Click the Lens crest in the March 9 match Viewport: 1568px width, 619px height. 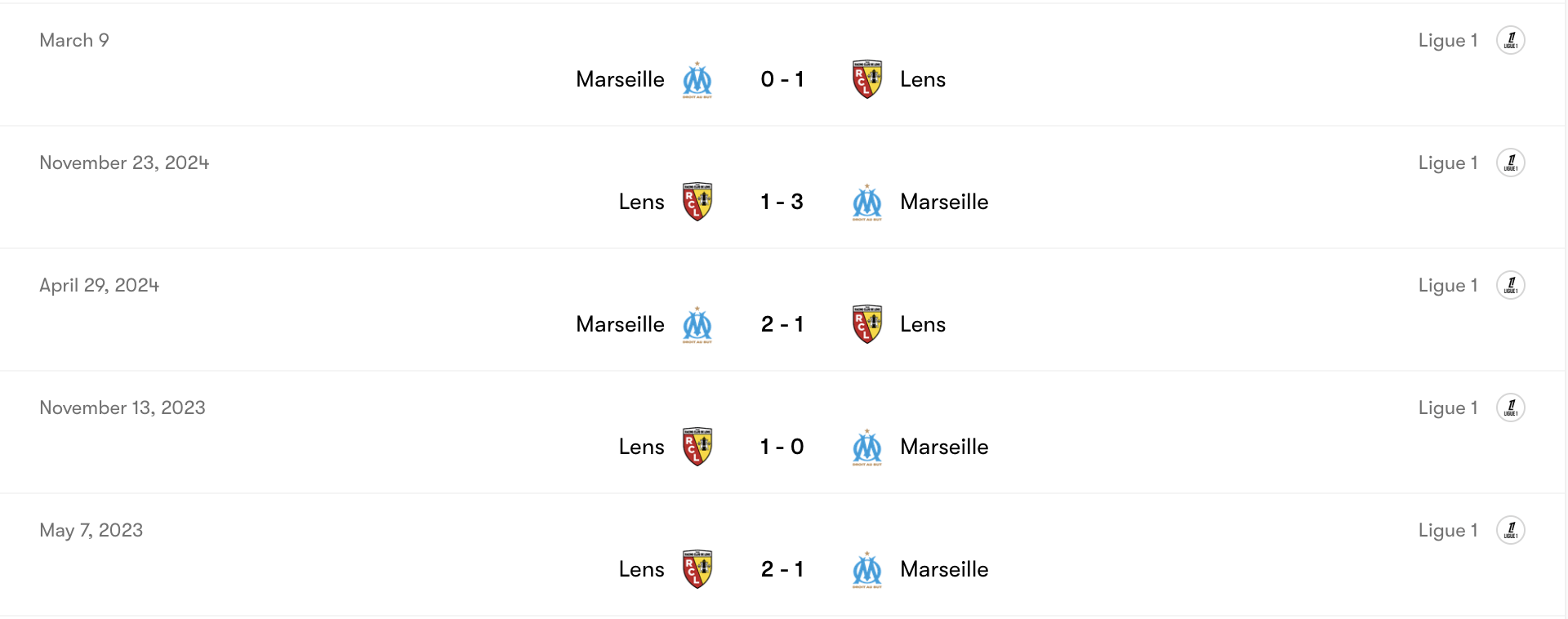pyautogui.click(x=867, y=79)
